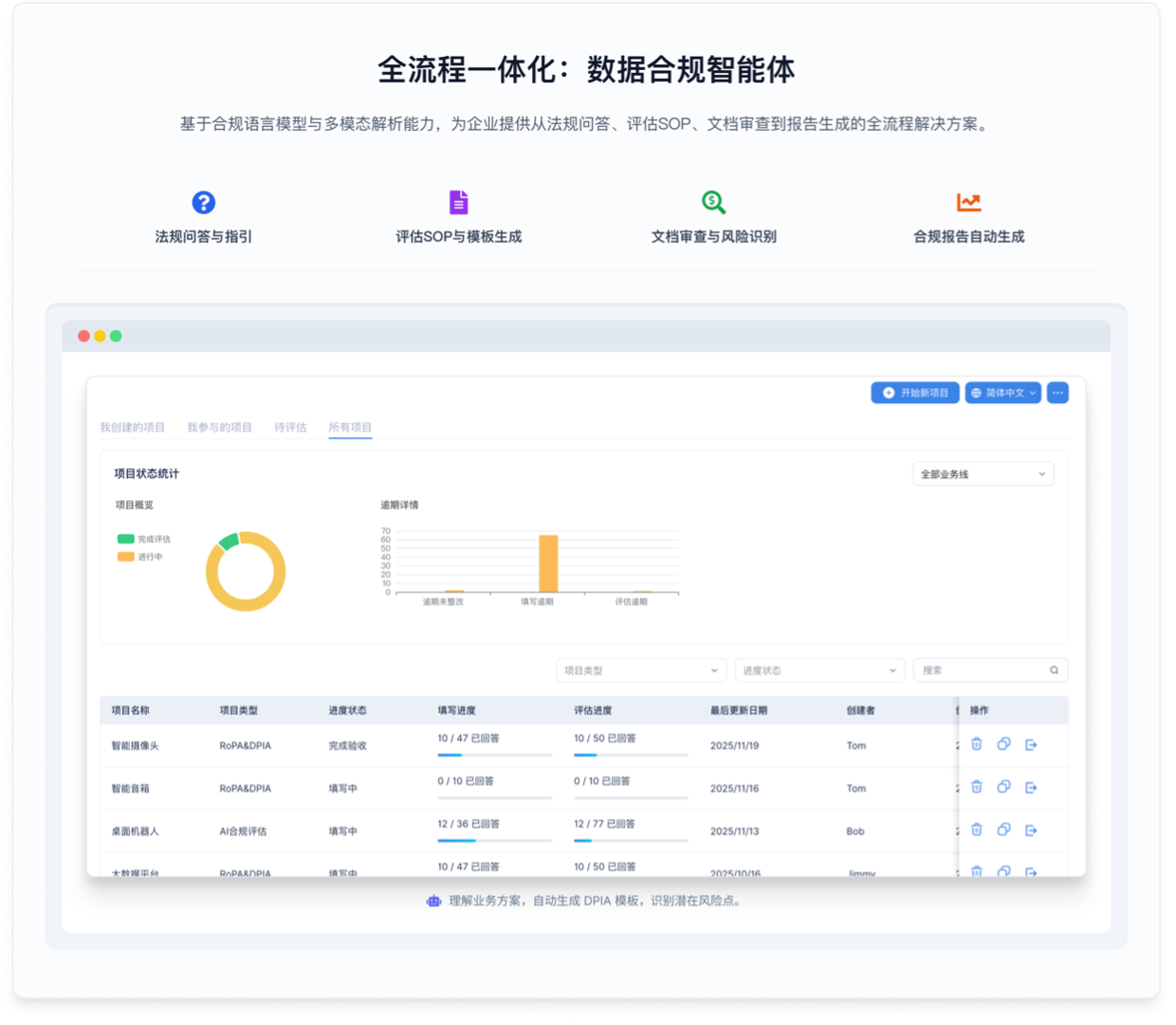Image resolution: width=1176 pixels, height=1025 pixels.
Task: Open the 简体中文 language dropdown
Action: point(1003,393)
